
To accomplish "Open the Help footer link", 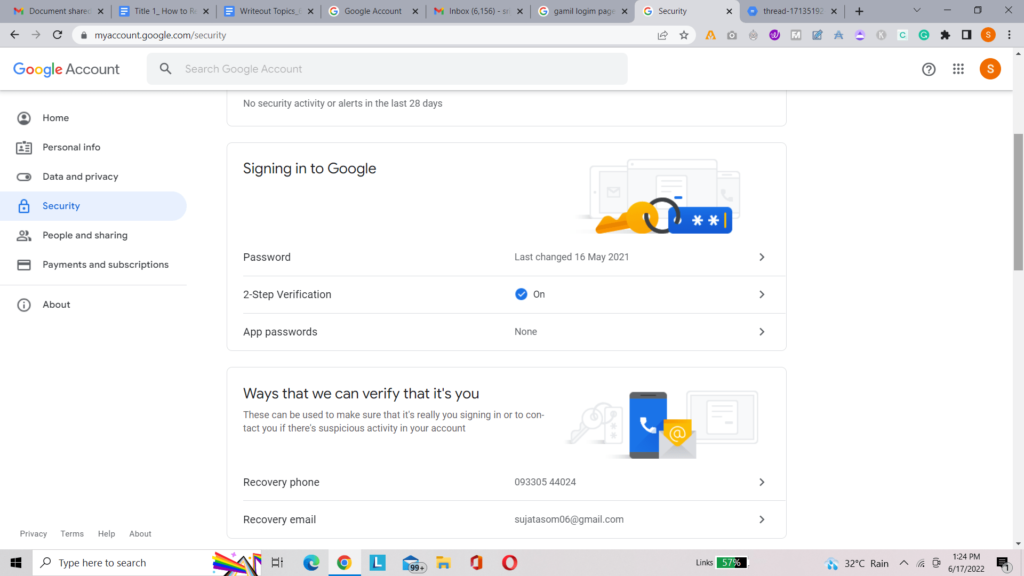I will click(106, 534).
